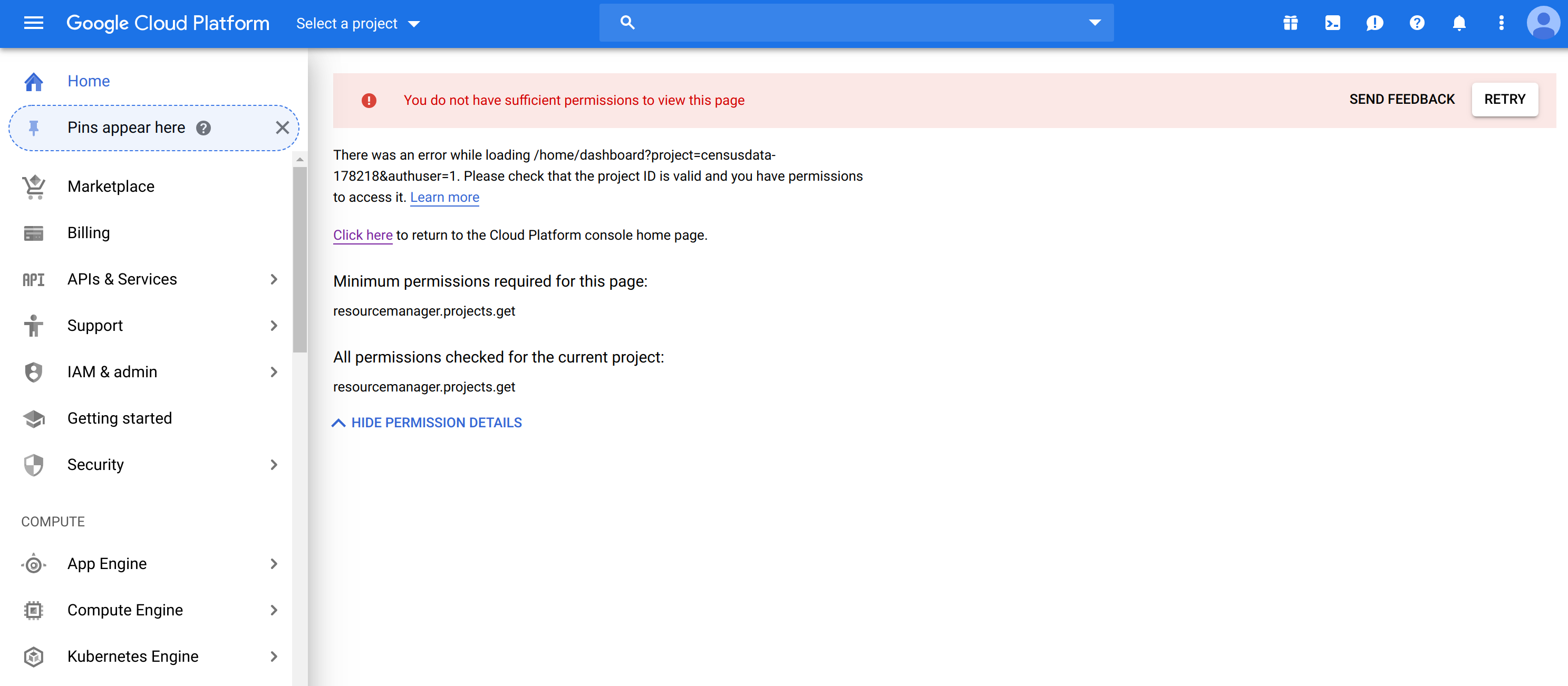Dismiss the Pins appear here box
Viewport: 1568px width, 686px height.
[x=282, y=128]
